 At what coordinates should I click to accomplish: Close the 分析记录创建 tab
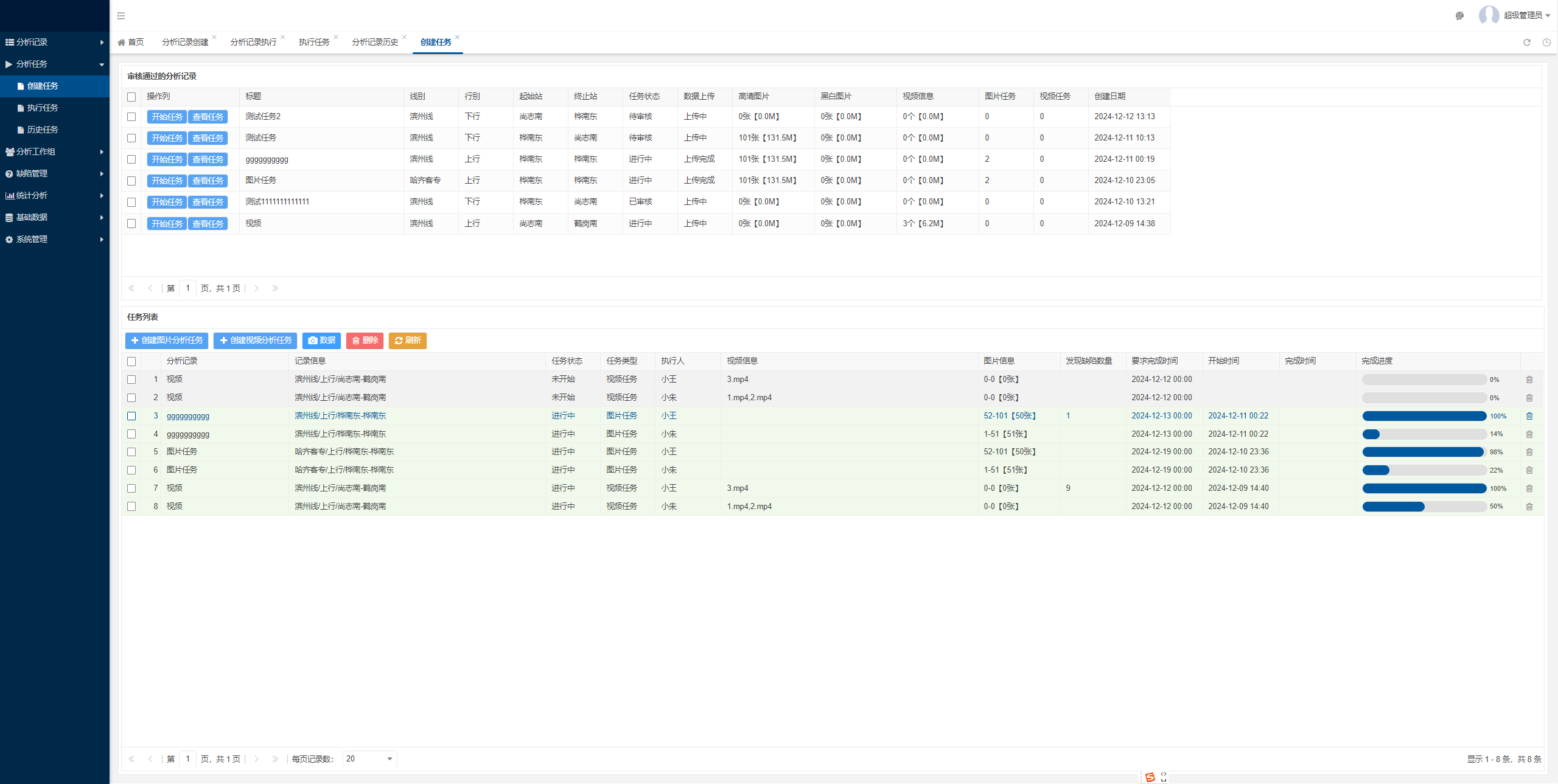[214, 37]
